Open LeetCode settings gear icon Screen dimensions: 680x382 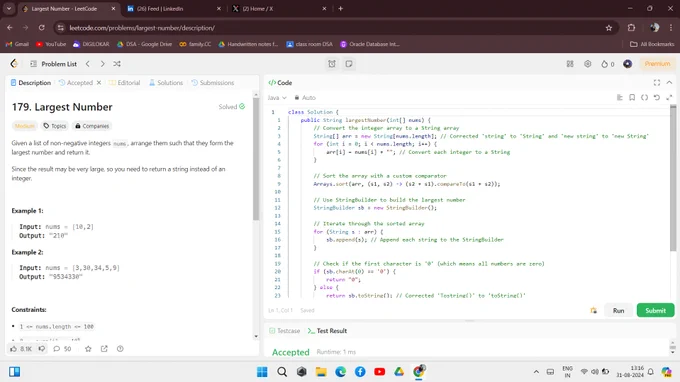point(587,64)
